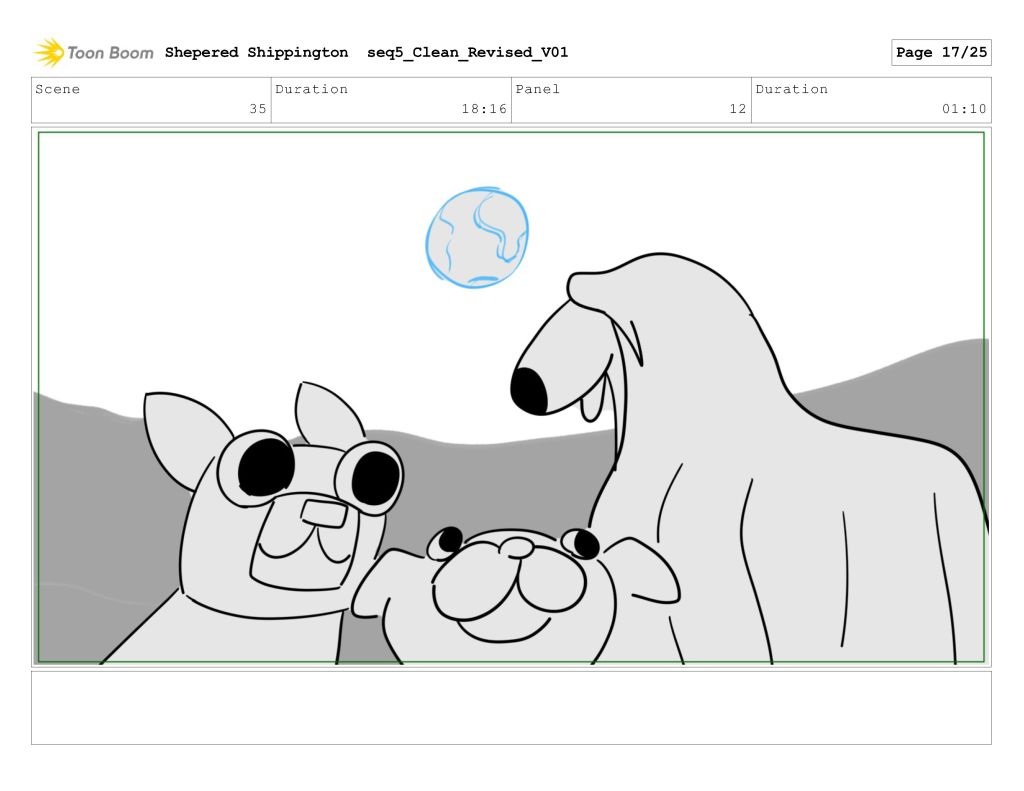
Task: Click the left dog's large left eye
Action: [266, 467]
